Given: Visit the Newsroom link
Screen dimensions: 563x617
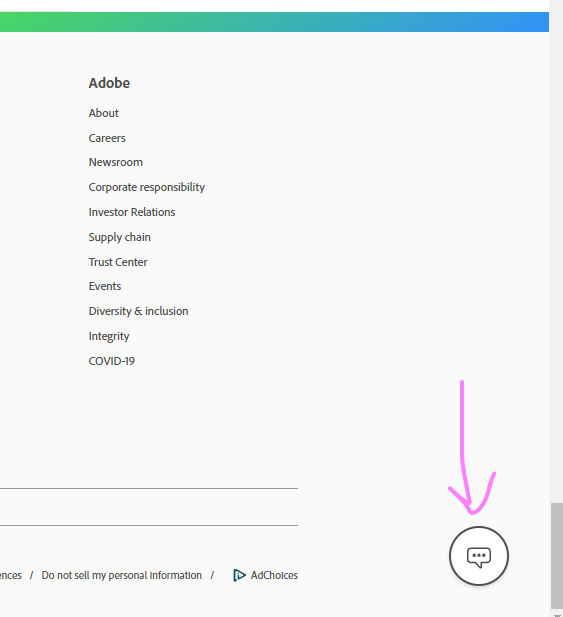Looking at the screenshot, I should coord(116,162).
